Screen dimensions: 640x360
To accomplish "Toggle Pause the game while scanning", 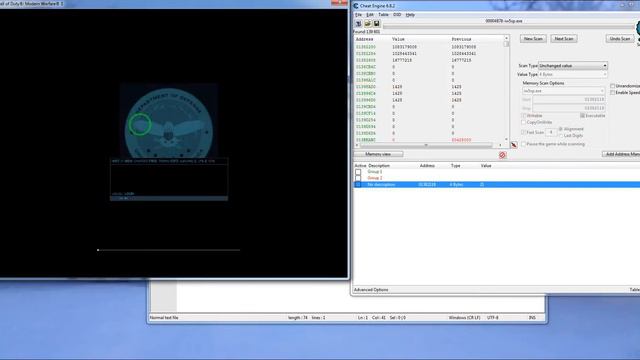I will (524, 144).
